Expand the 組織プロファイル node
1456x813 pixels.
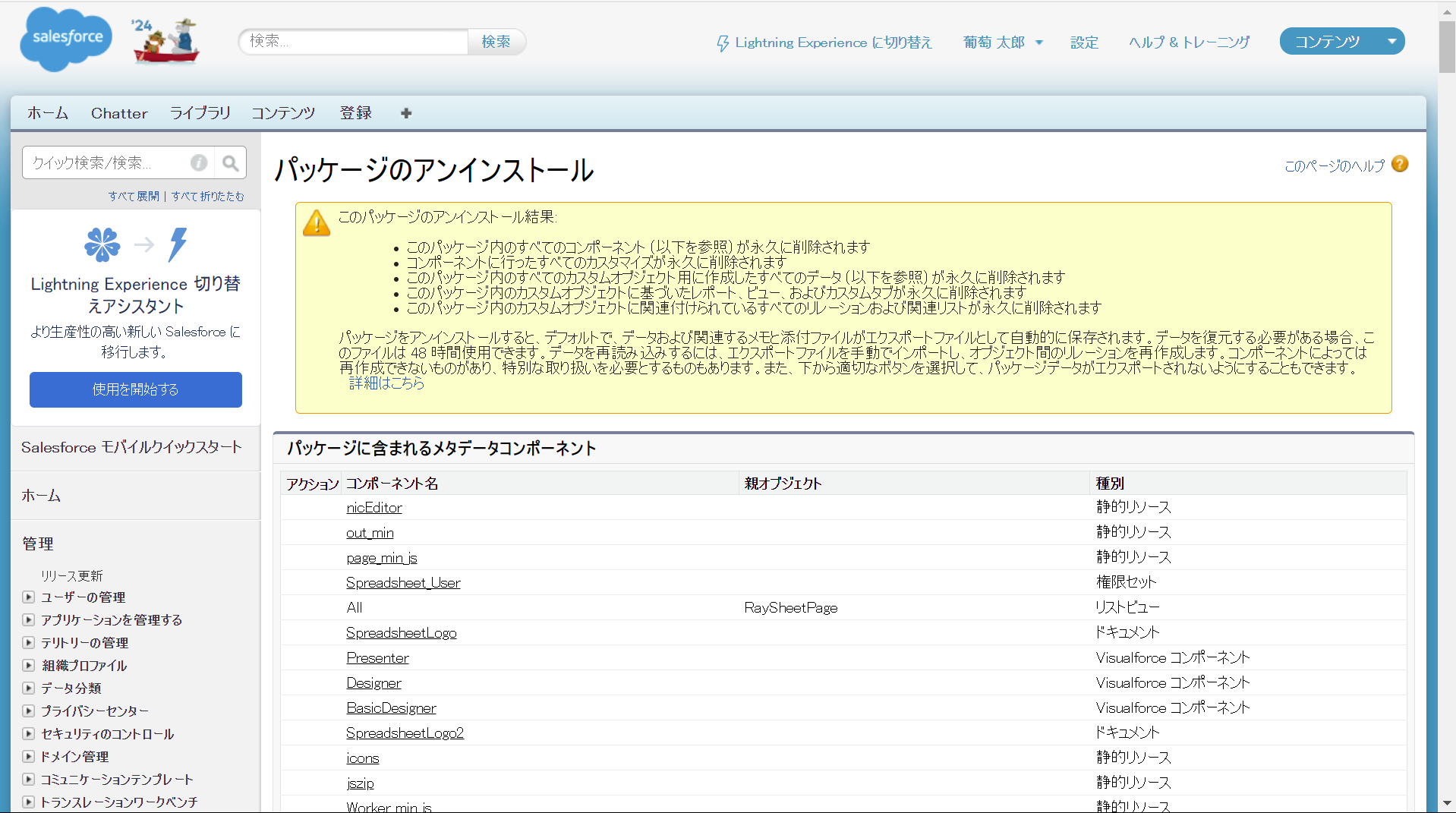29,666
